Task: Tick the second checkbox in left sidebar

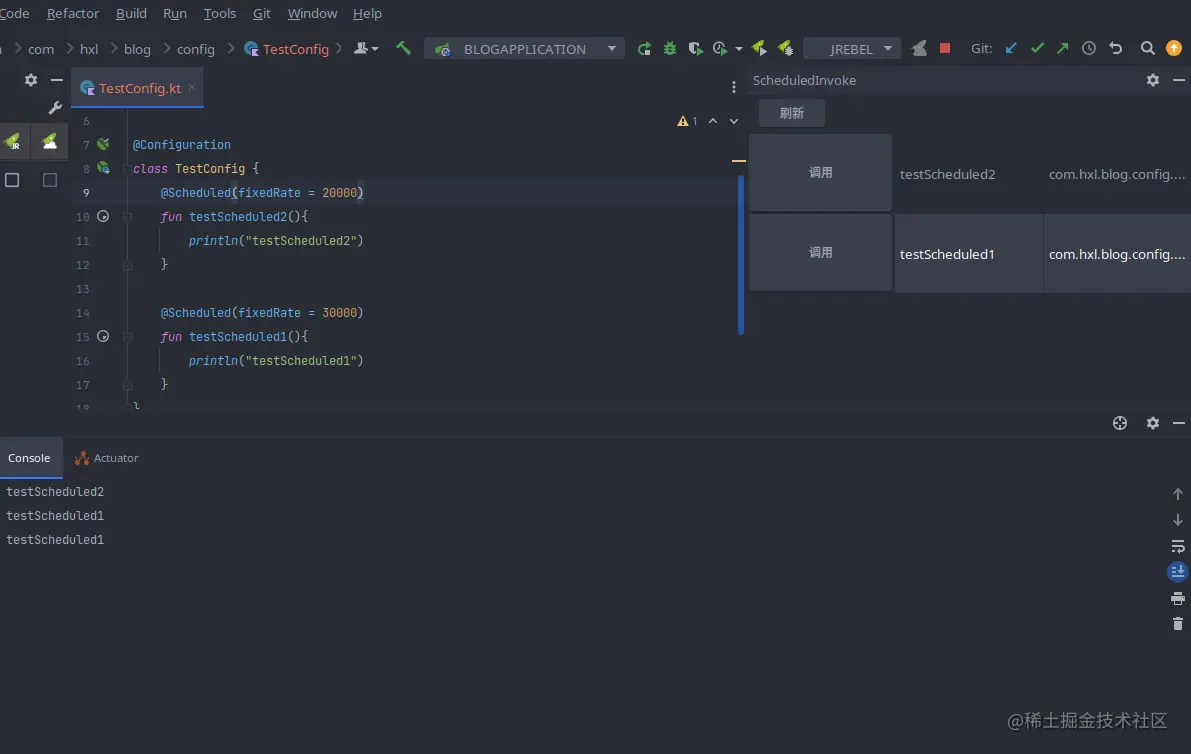Action: click(50, 180)
